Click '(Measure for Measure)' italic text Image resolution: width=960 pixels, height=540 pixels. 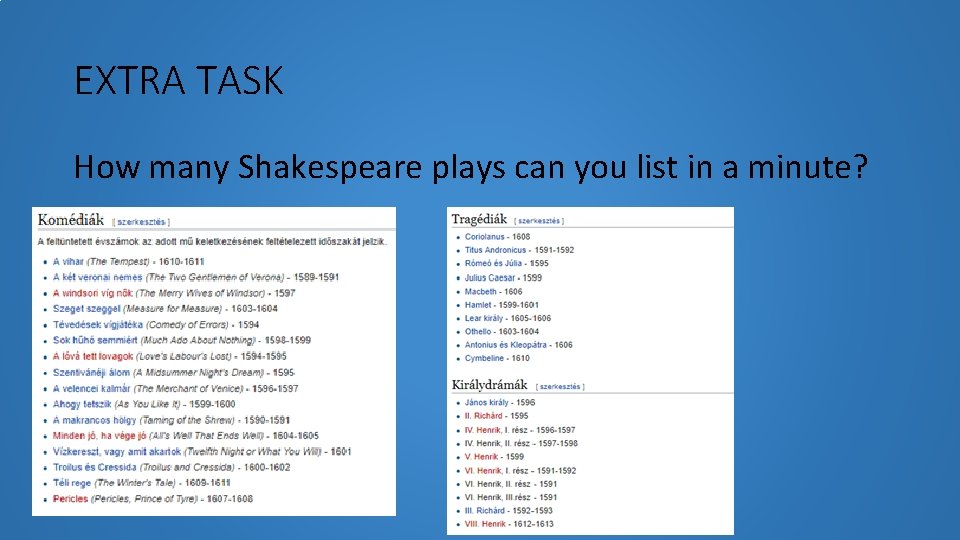tap(173, 309)
